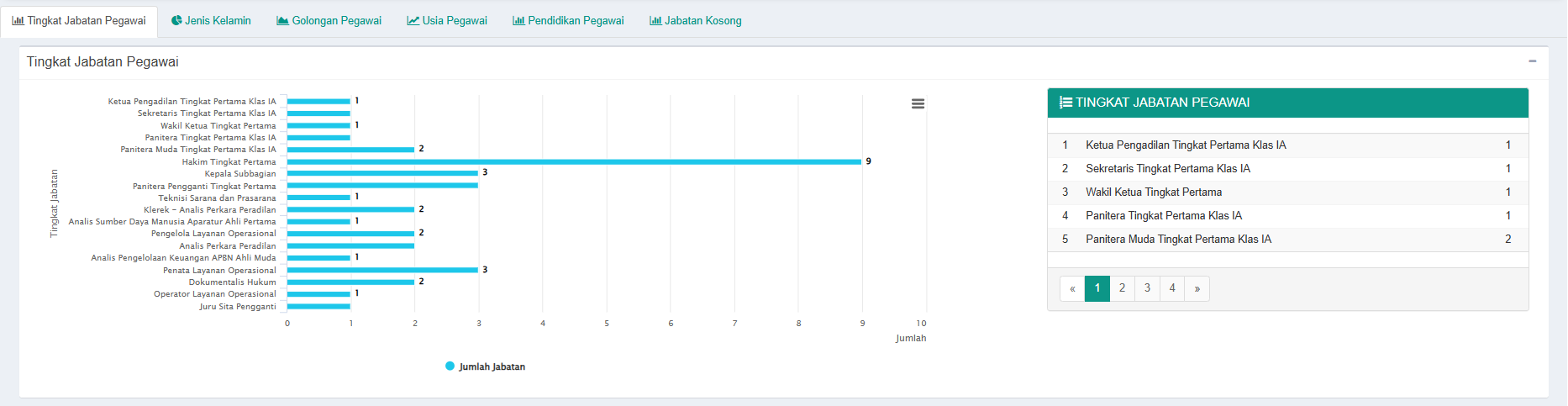Go to pagination page 2
This screenshot has height=406, width=1568.
[x=1122, y=288]
